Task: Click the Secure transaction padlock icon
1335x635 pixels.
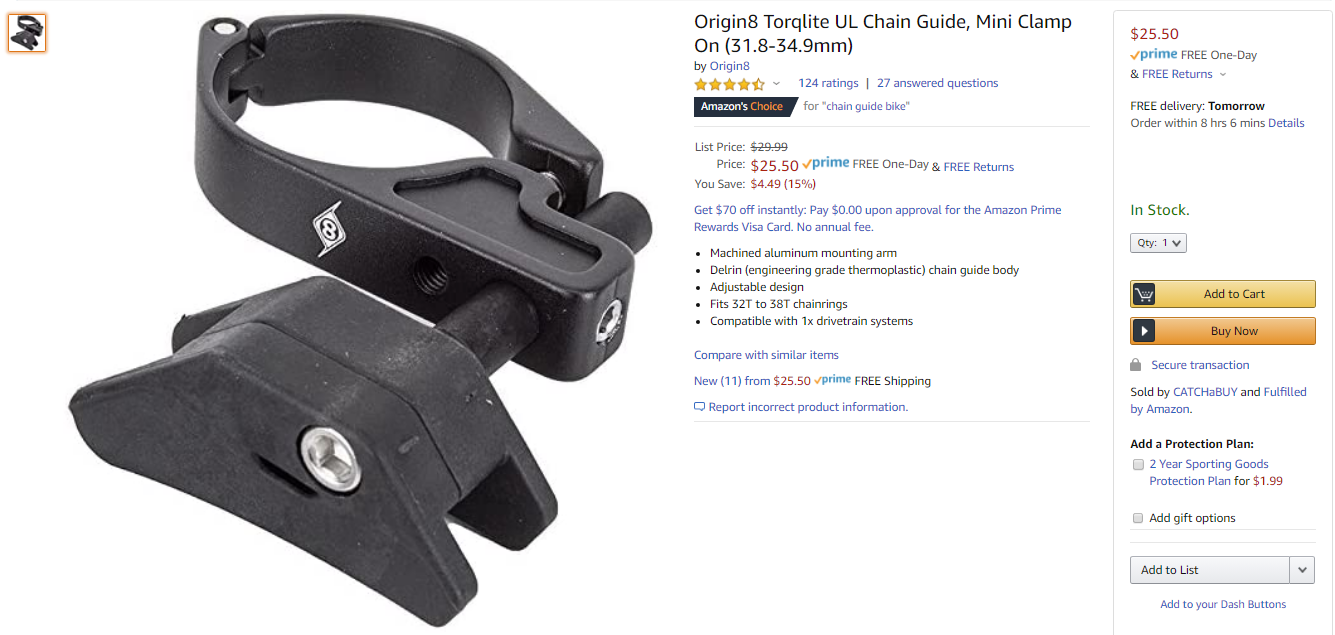Action: tap(1136, 365)
